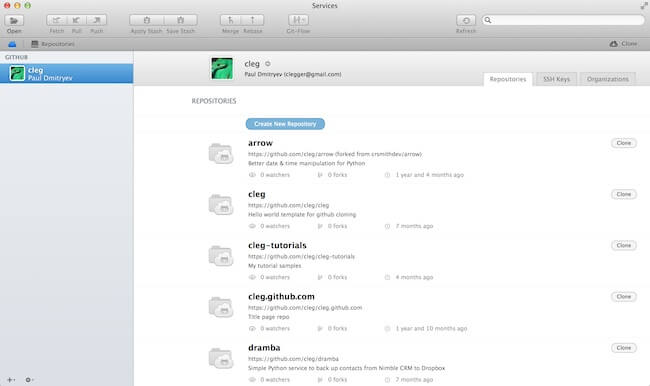Click the dramba repository folder icon
The width and height of the screenshot is (650, 386).
(x=221, y=358)
